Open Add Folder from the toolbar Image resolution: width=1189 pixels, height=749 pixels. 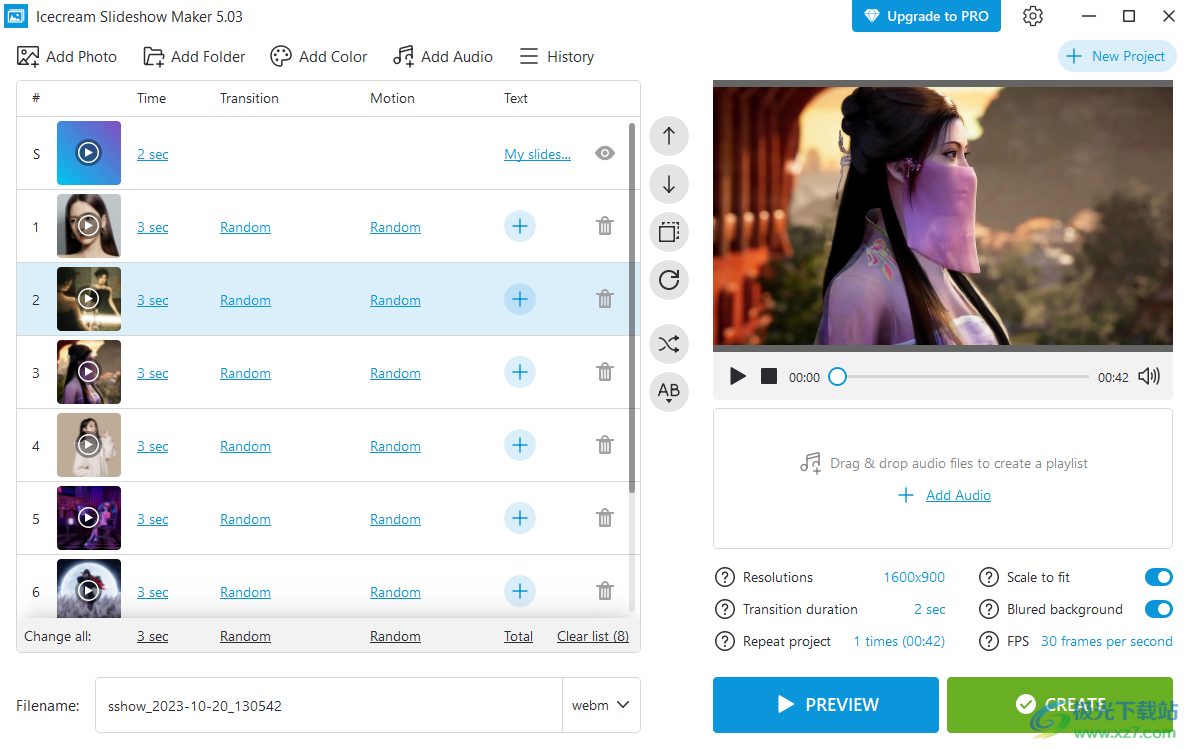[194, 57]
